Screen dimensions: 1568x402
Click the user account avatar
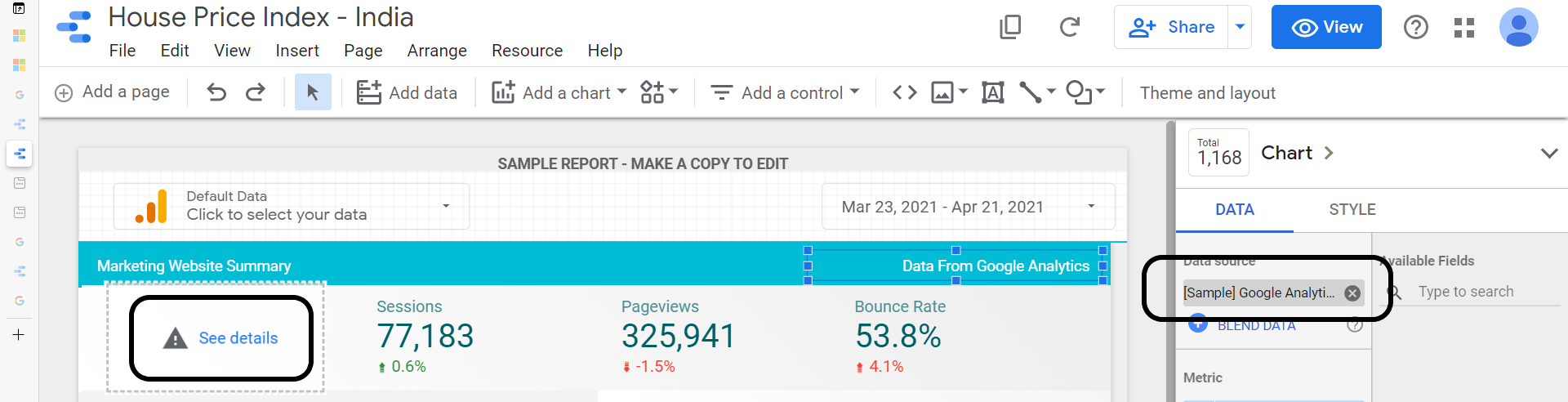[1519, 27]
